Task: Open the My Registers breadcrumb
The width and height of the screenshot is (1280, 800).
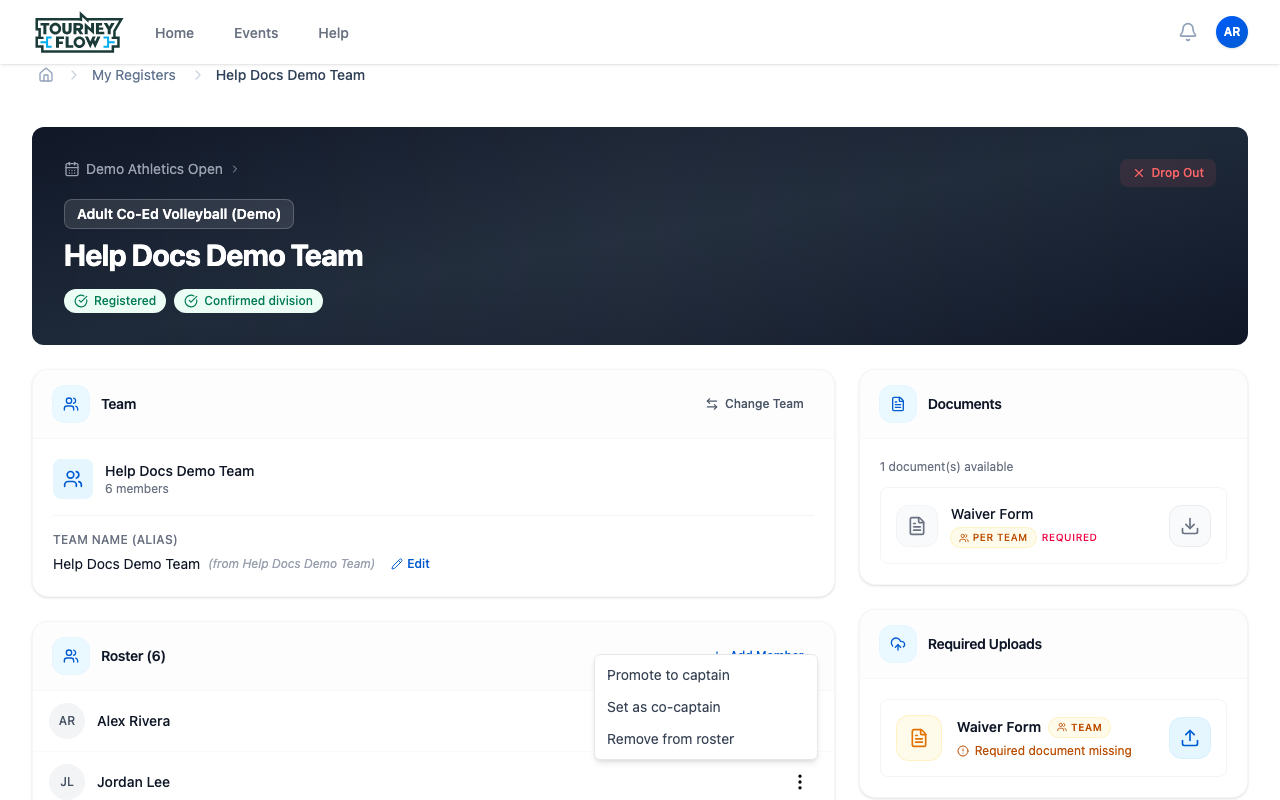Action: [134, 75]
